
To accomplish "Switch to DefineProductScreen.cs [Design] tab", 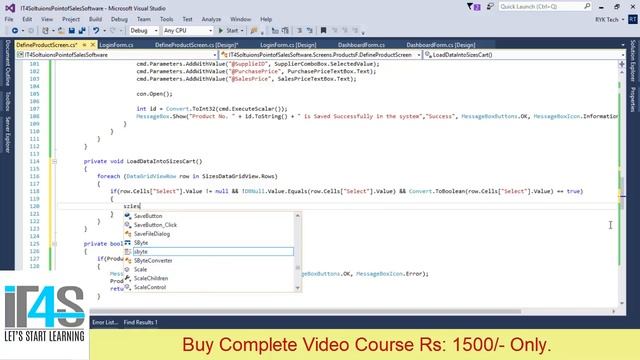I will (x=196, y=45).
